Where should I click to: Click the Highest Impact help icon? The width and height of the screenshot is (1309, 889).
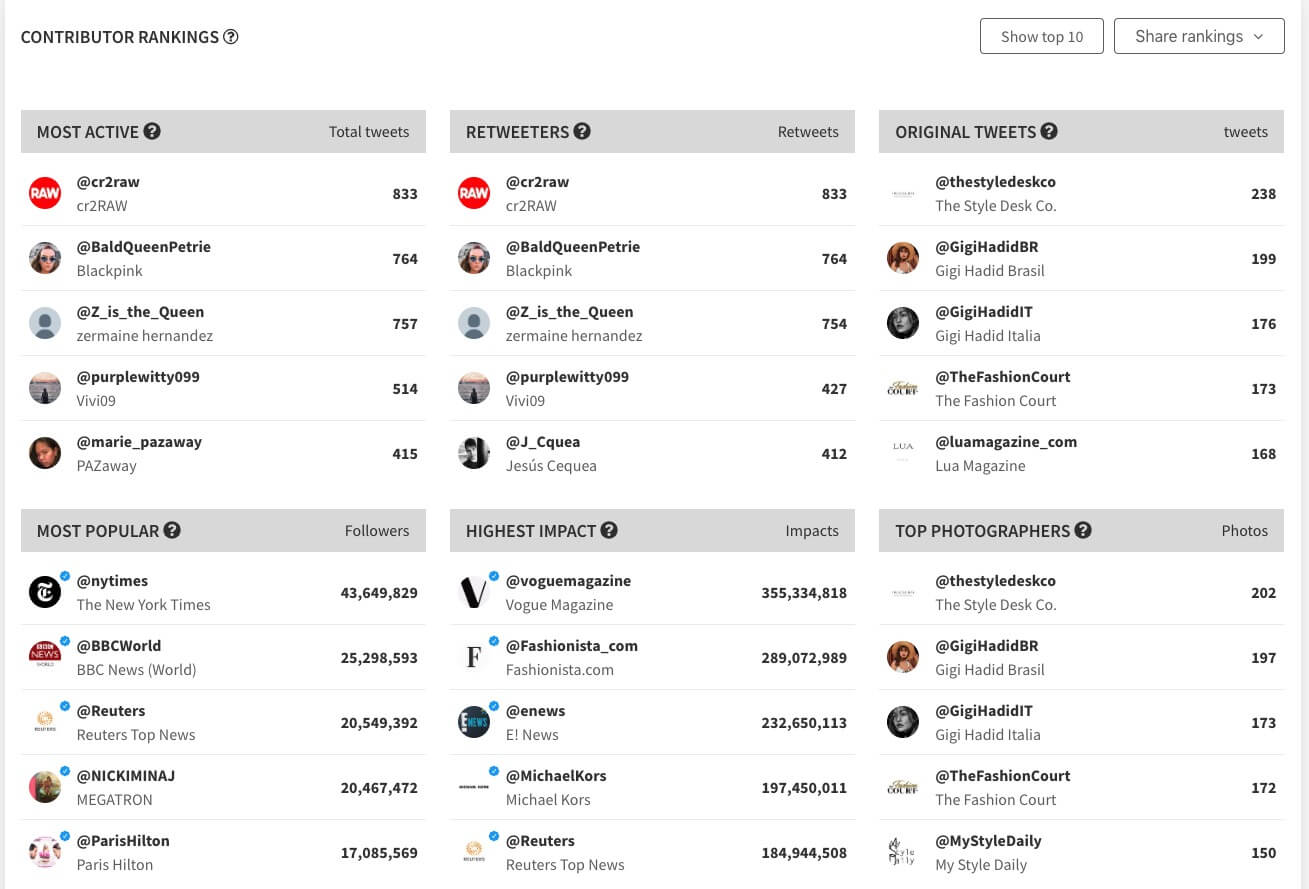click(609, 529)
